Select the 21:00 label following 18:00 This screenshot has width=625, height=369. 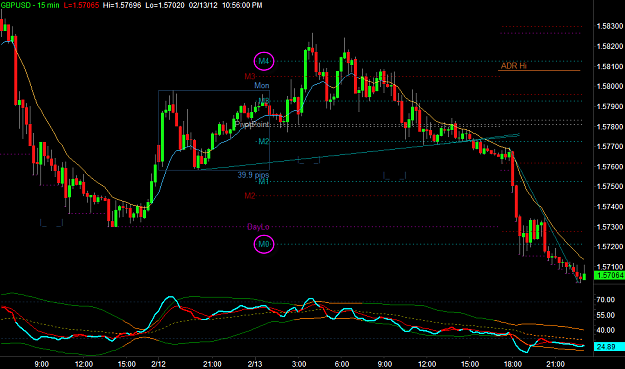[x=555, y=364]
